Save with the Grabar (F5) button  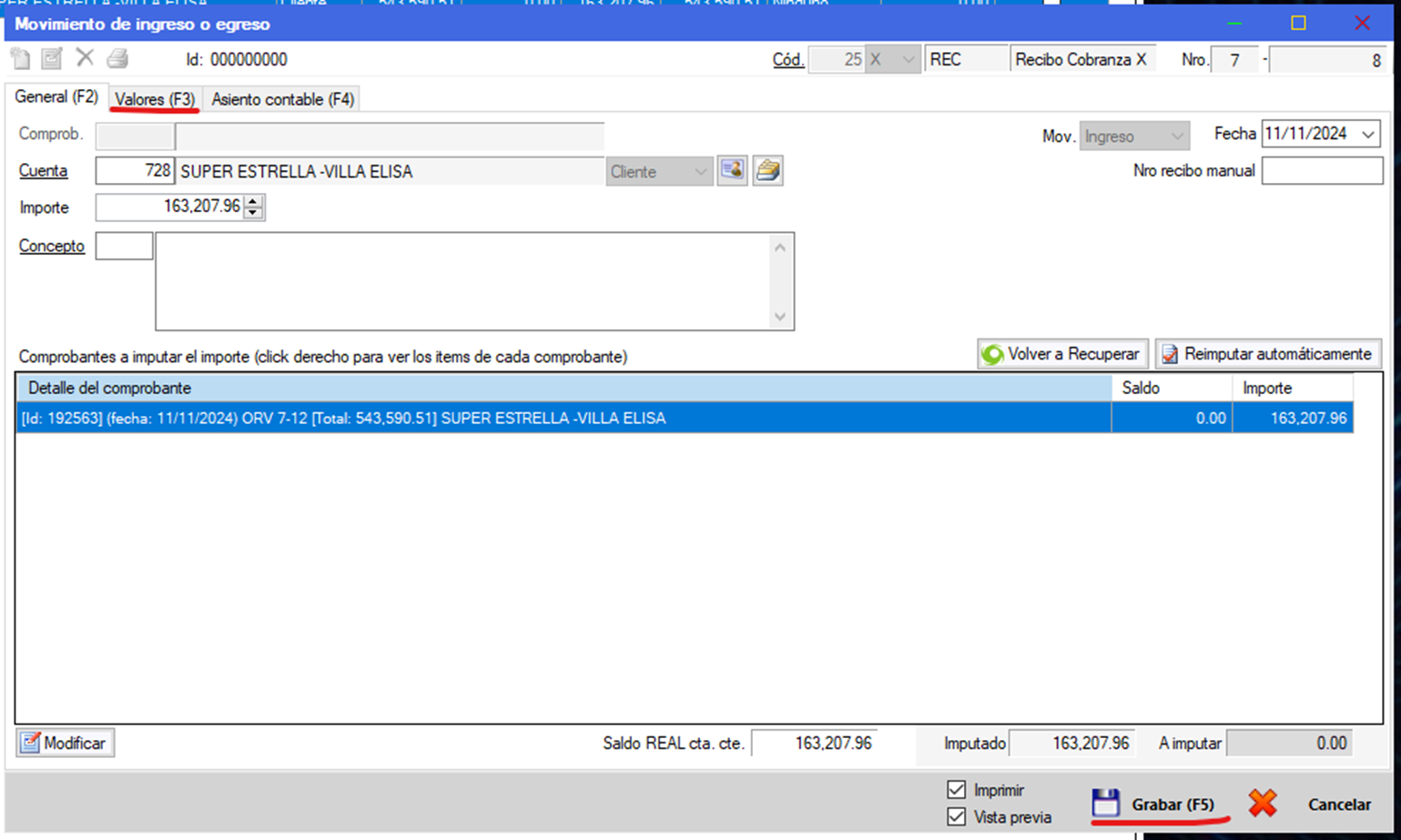[x=1154, y=805]
